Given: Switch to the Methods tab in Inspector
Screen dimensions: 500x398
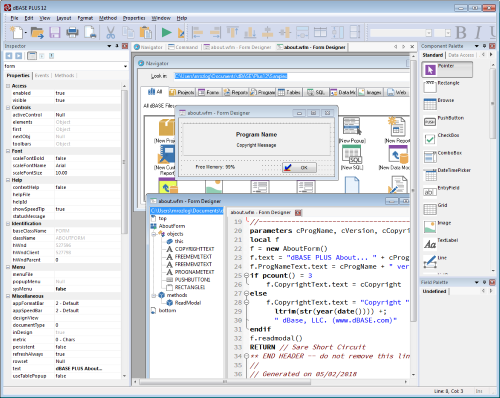Looking at the screenshot, I should [x=64, y=75].
